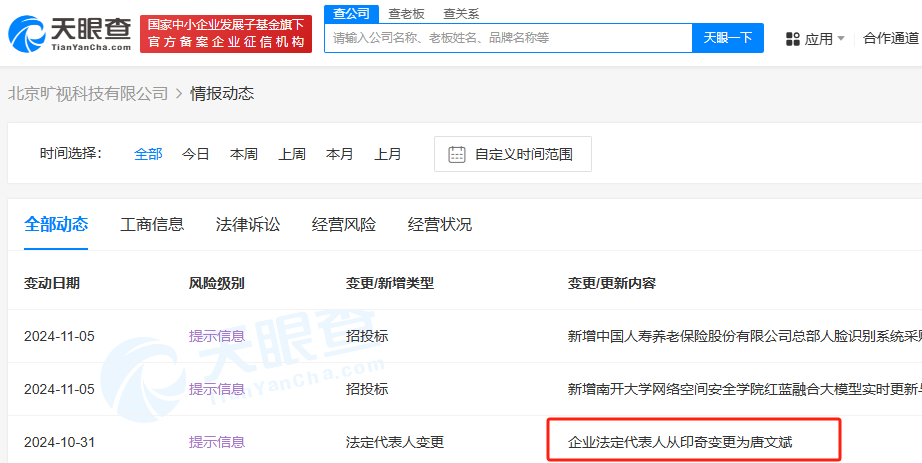Filter the time range by 本周

(x=244, y=154)
